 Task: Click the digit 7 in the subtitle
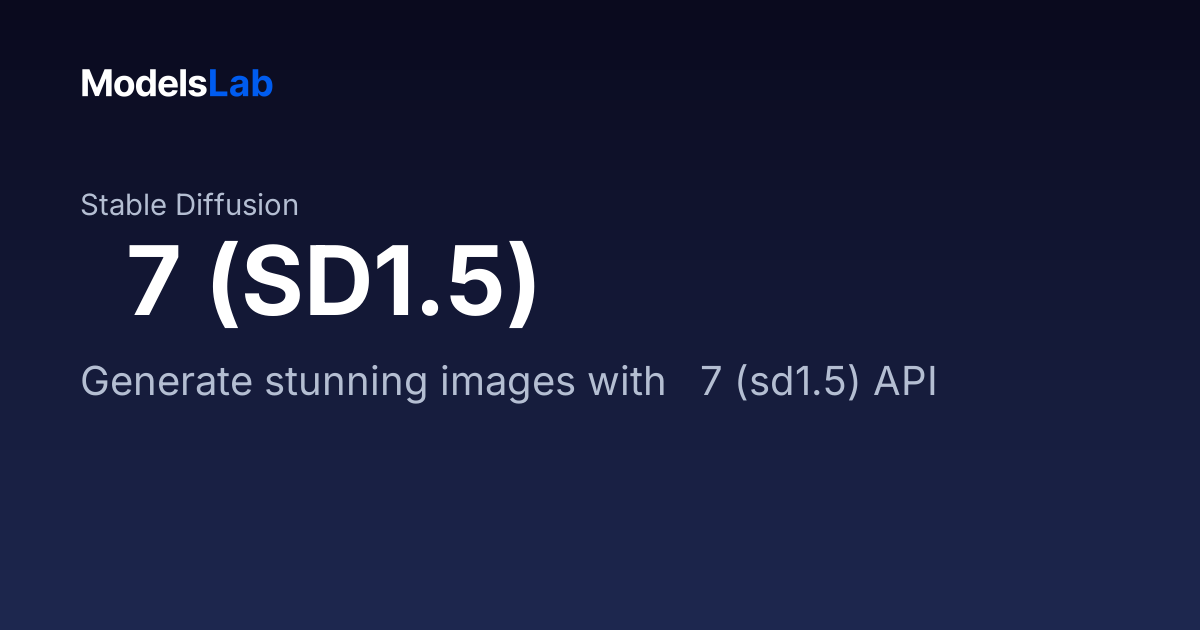pyautogui.click(x=711, y=382)
